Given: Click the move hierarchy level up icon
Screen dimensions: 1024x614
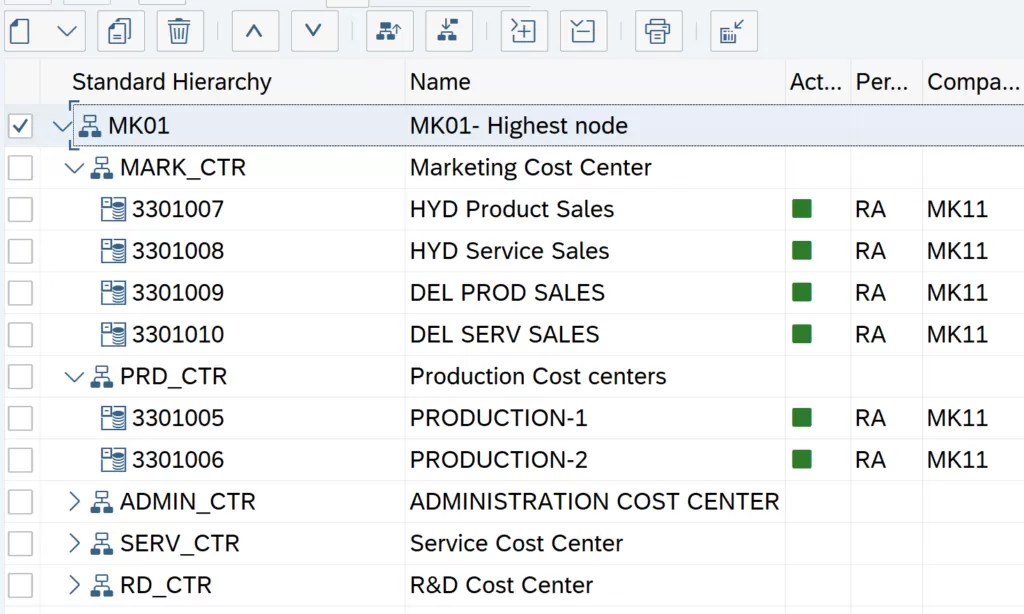Looking at the screenshot, I should [x=389, y=31].
